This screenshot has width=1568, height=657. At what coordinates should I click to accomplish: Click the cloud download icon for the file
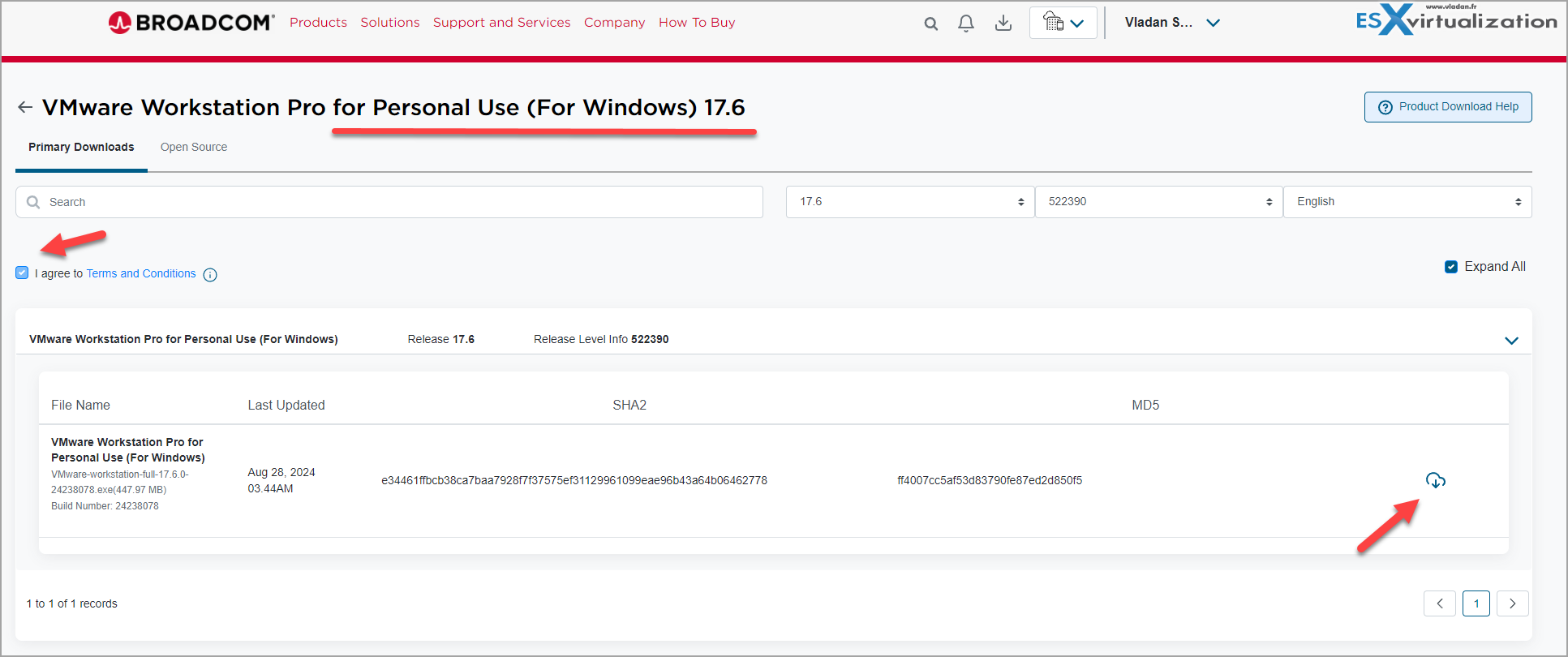click(1435, 480)
